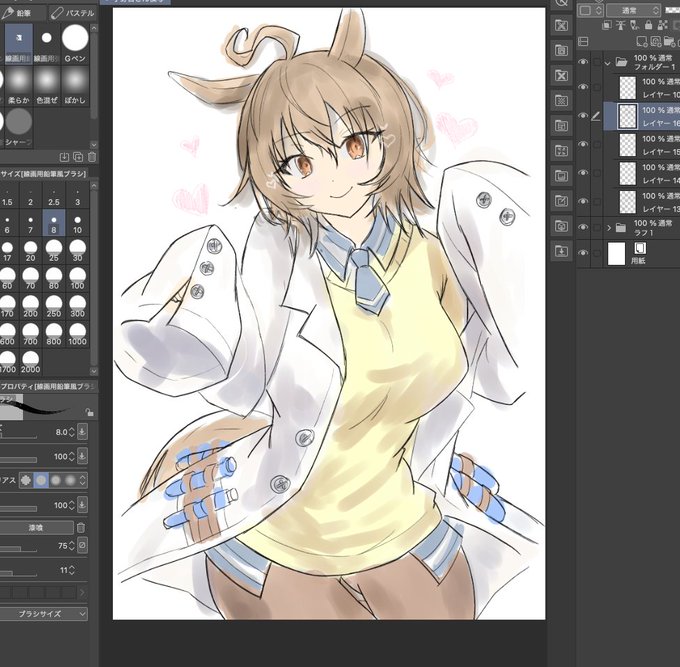Select the 鉛筆 (pencil) sub tool tab

tap(23, 13)
